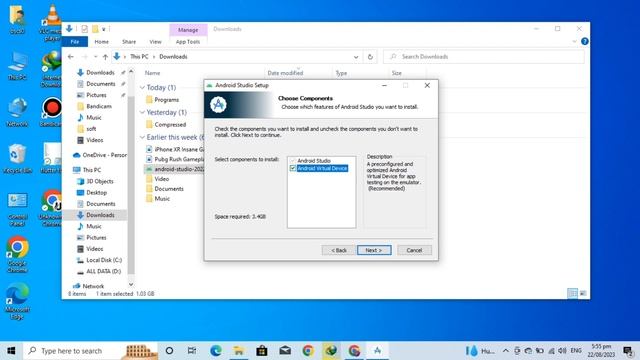Screen dimensions: 640x360
Task: Open the File tab in Explorer
Action: click(75, 42)
